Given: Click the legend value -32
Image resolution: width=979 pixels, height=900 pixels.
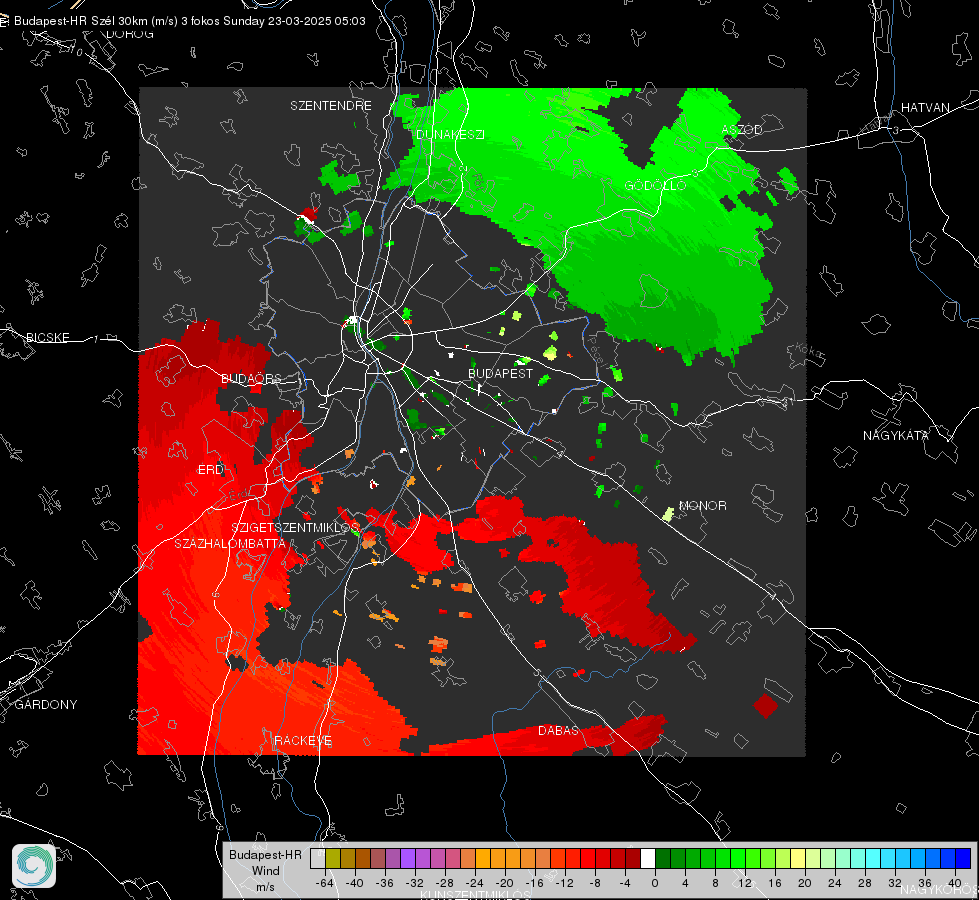Looking at the screenshot, I should 415,883.
